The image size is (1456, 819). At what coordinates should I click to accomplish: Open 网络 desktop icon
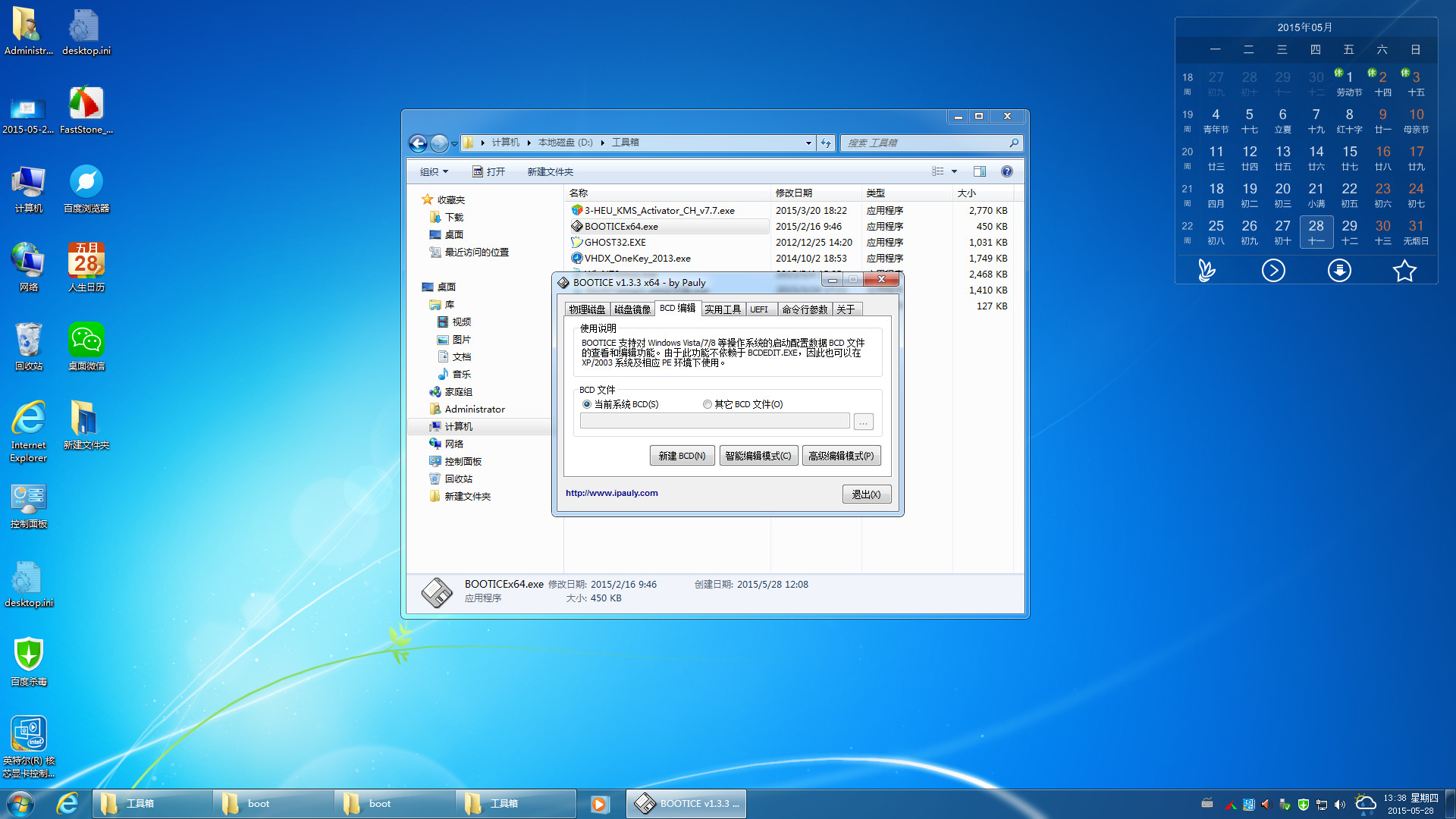pos(29,268)
